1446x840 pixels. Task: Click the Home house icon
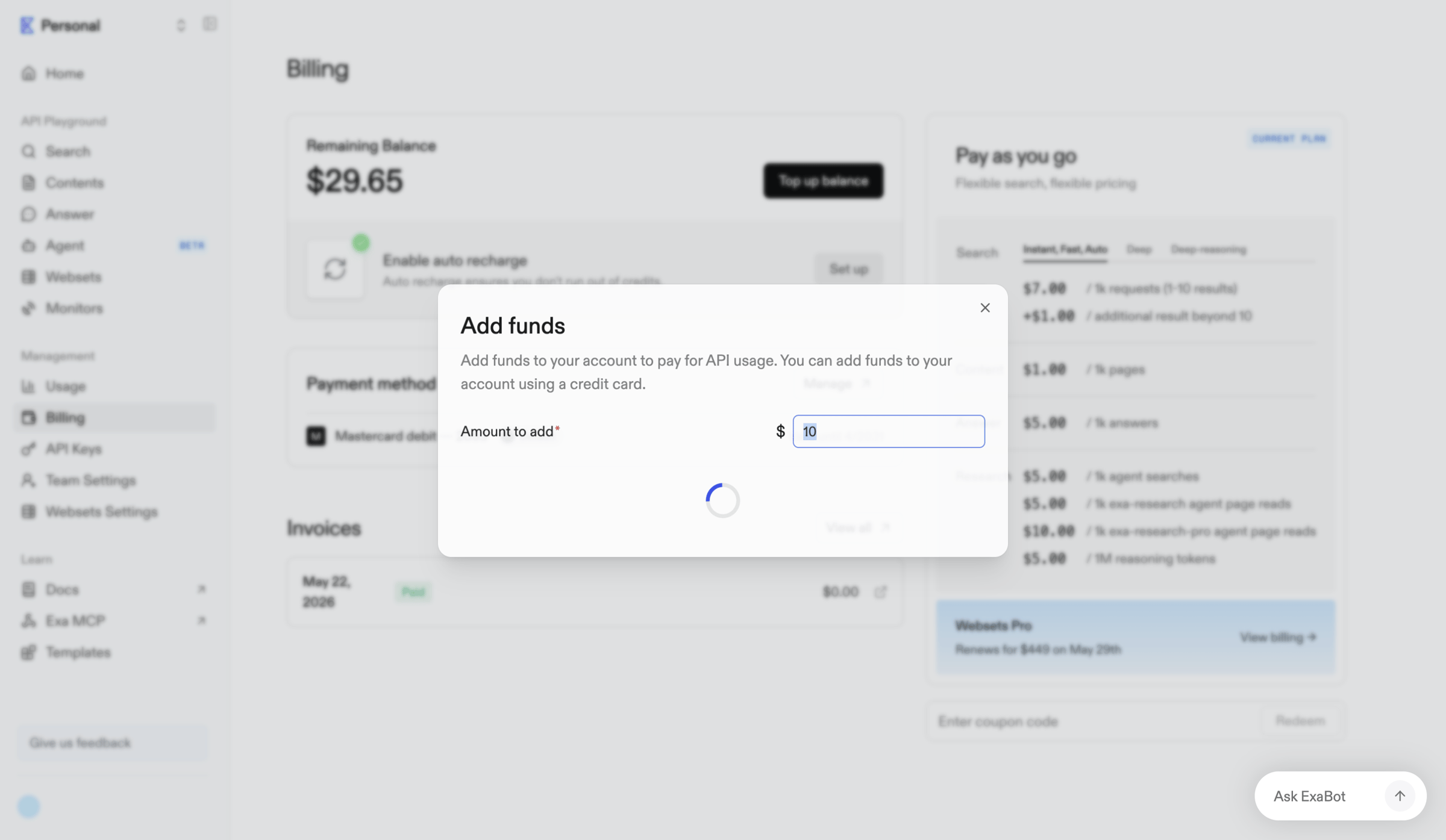click(28, 73)
